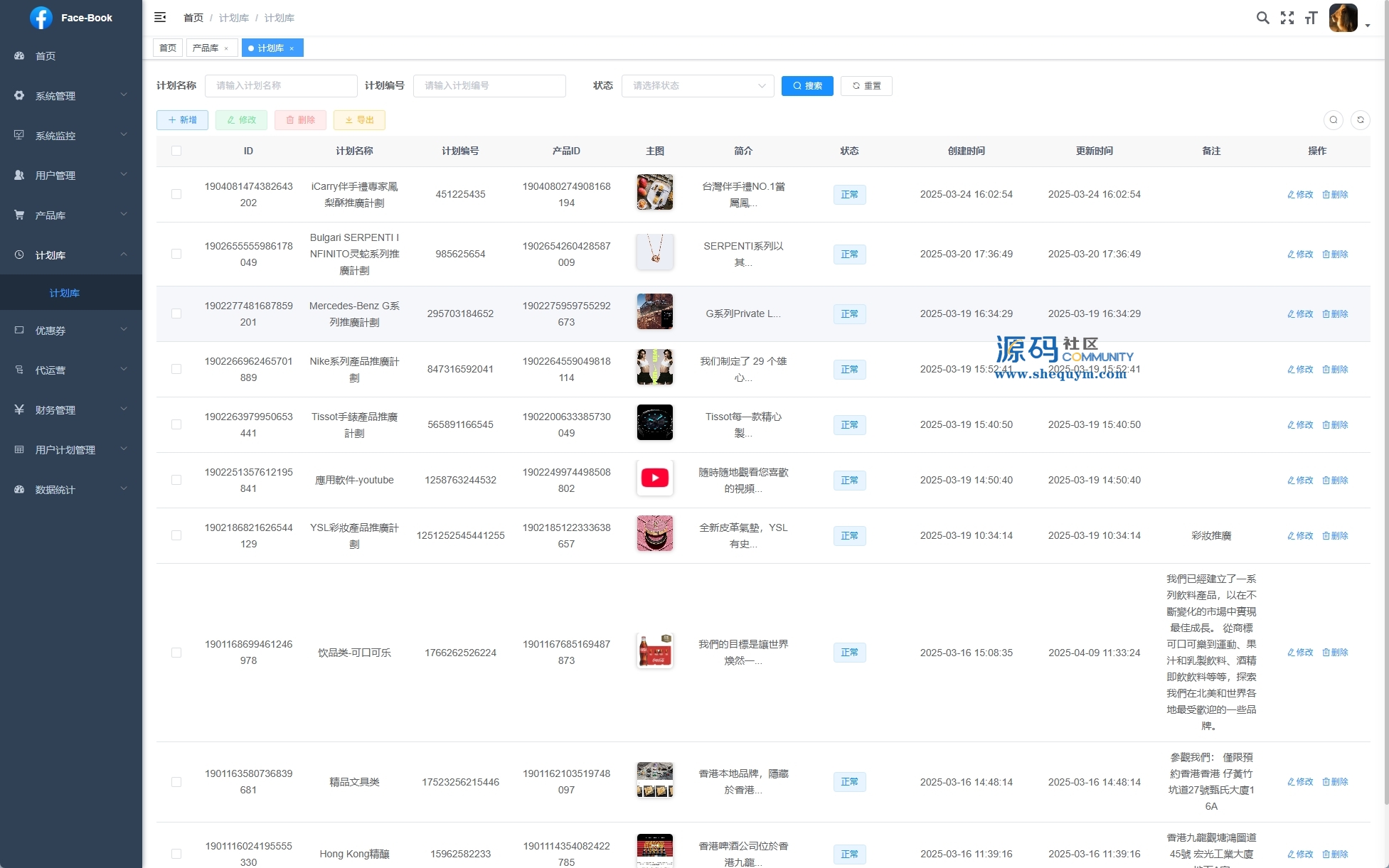Open the YouTube plan thumbnail image
Screen dimensions: 1389x868
[x=654, y=478]
